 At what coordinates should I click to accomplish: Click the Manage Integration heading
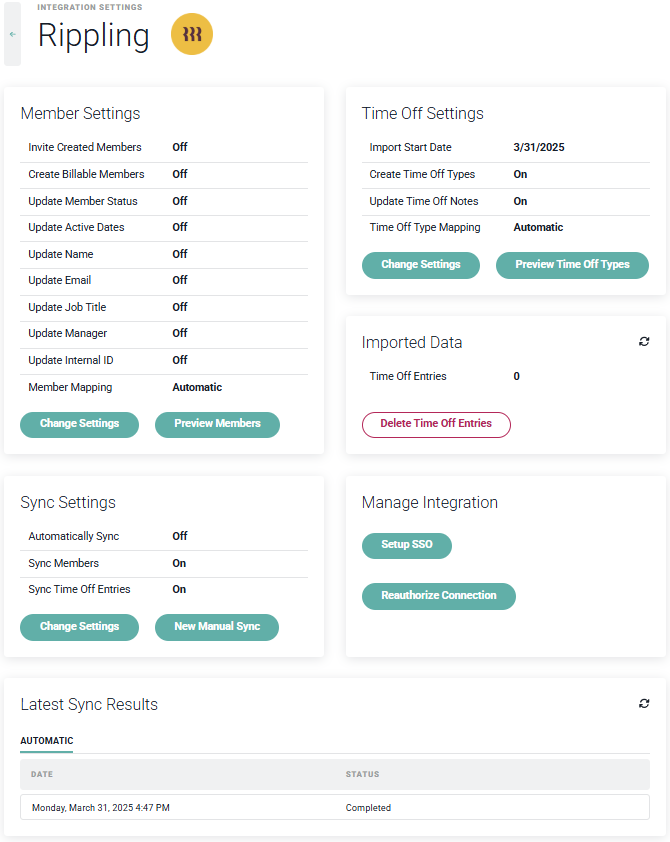429,503
